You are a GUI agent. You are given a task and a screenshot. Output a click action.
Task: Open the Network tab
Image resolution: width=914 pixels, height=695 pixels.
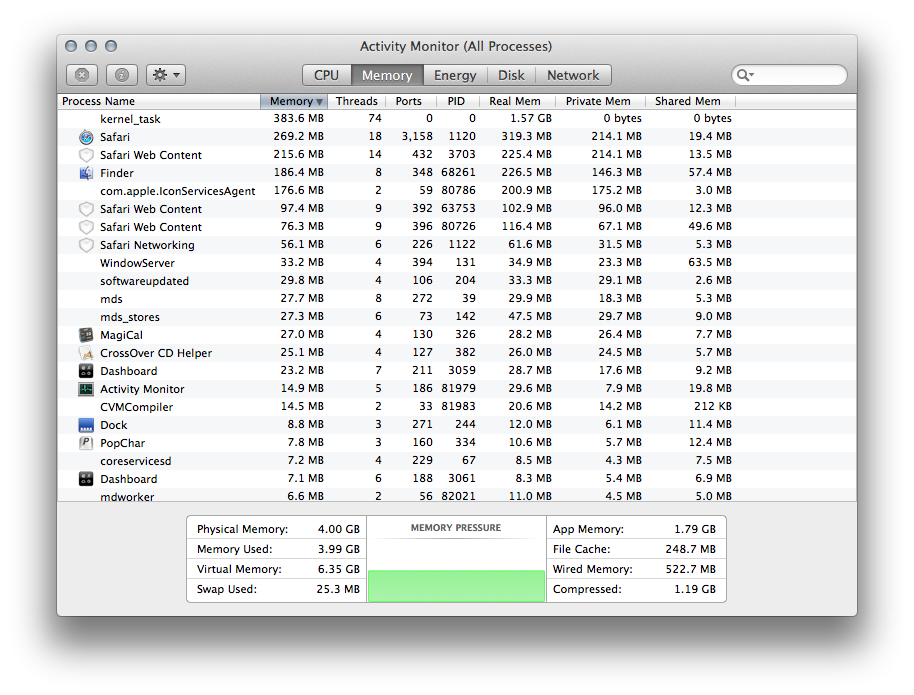(x=572, y=75)
